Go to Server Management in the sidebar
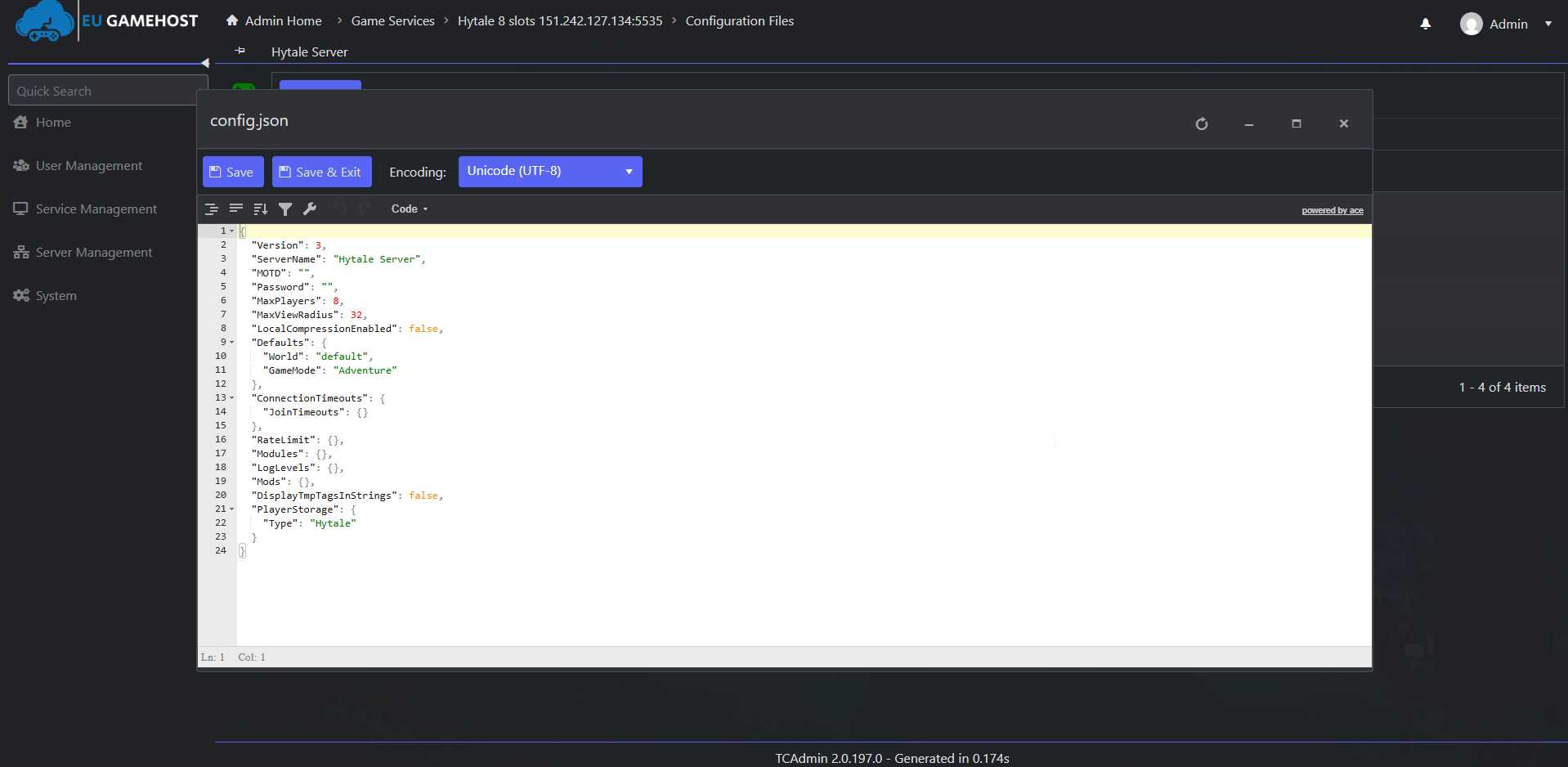 (x=93, y=252)
